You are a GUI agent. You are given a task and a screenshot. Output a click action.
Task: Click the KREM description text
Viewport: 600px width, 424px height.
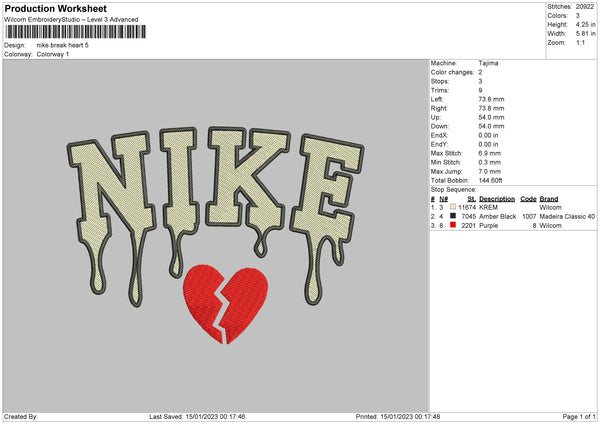[488, 207]
